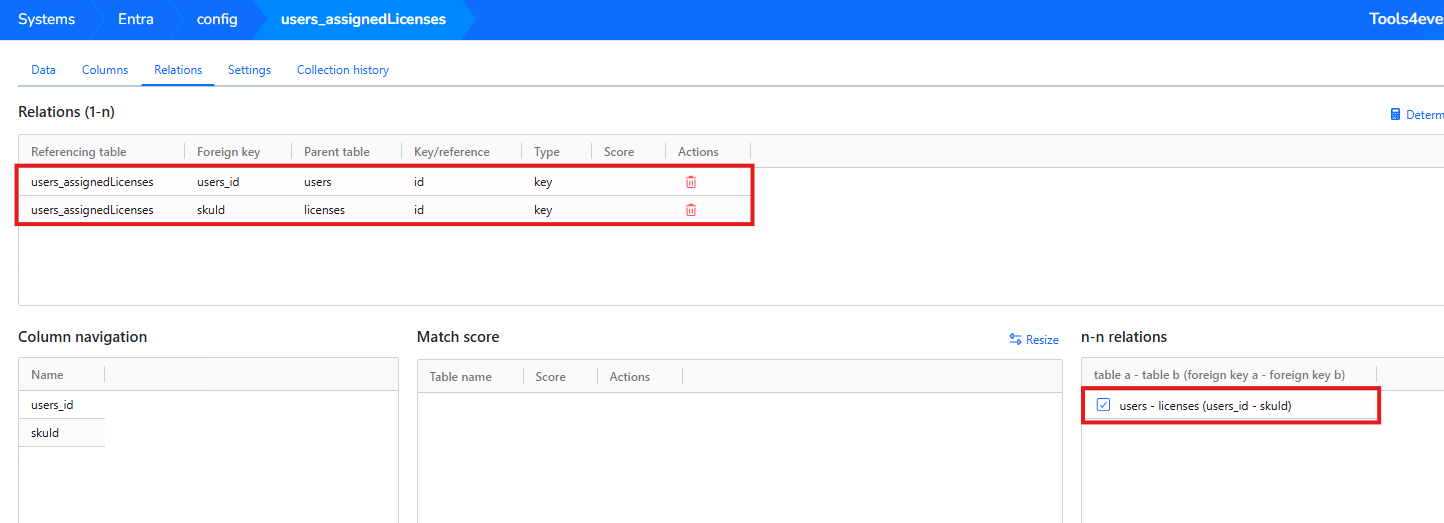This screenshot has height=523, width=1444.
Task: Sort by Parent table column header
Action: tap(337, 152)
